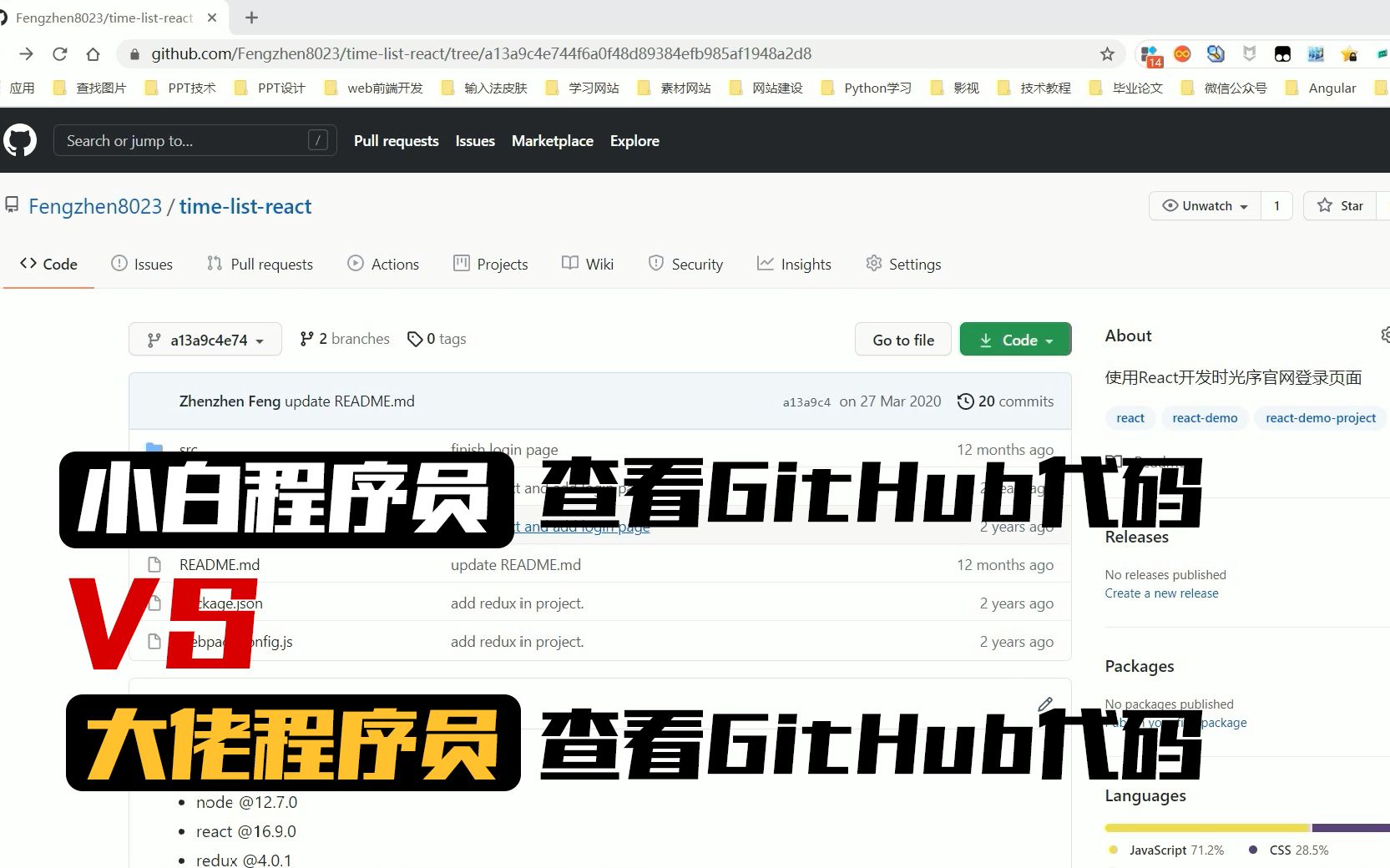1390x868 pixels.
Task: Open the Python学习 bookmark folder
Action: click(x=866, y=88)
